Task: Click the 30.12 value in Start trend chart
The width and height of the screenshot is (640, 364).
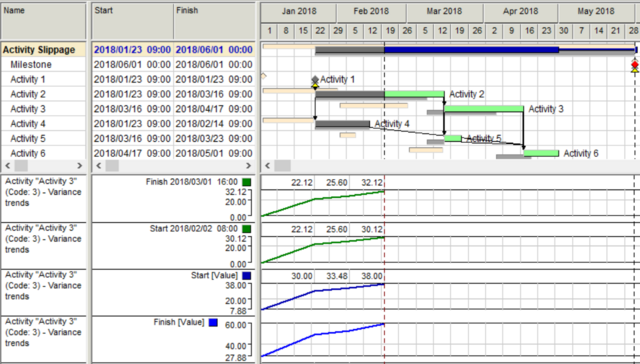Action: (x=372, y=230)
